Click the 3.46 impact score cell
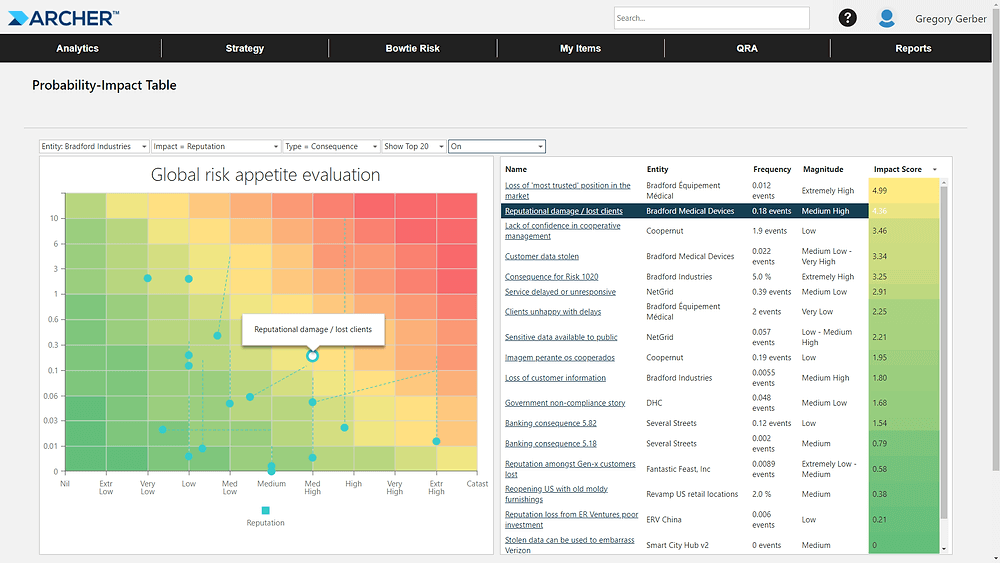Screen dimensions: 1000x563 (903, 231)
